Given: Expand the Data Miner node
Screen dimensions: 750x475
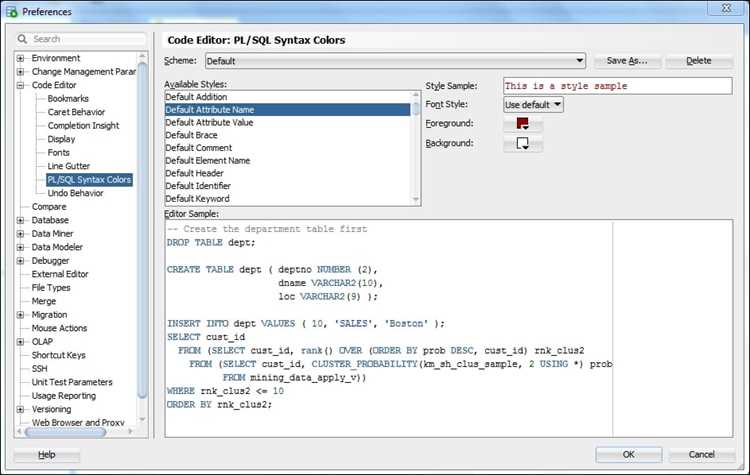Looking at the screenshot, I should point(20,234).
